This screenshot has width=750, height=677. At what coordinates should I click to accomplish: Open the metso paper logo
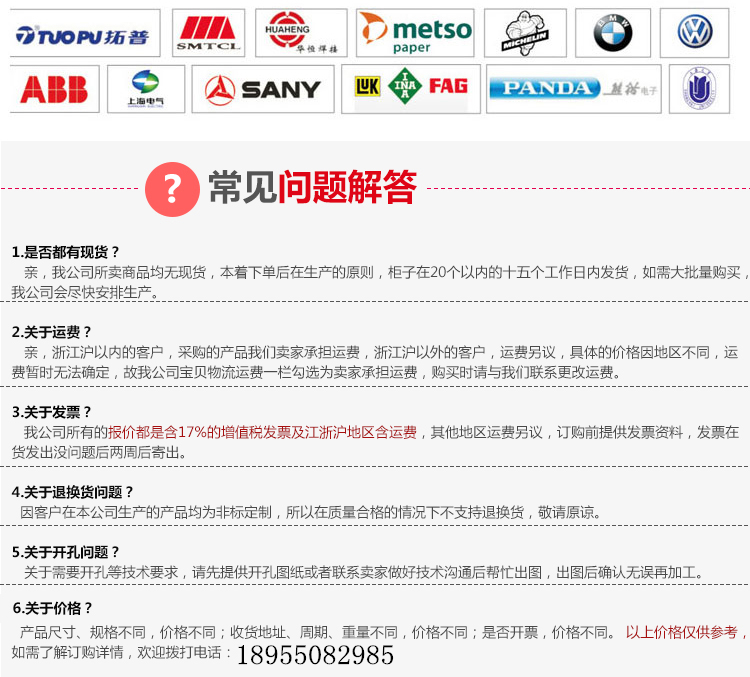[x=415, y=33]
